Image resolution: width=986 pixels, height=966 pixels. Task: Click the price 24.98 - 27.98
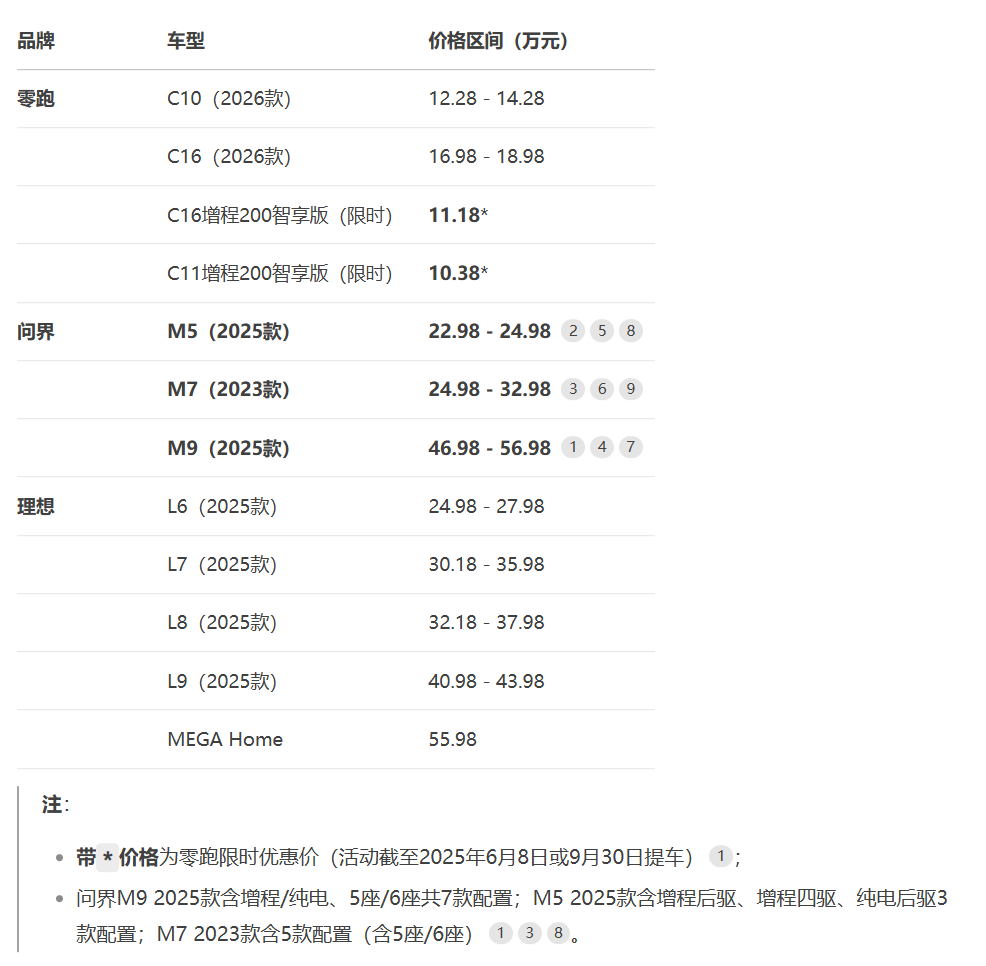486,506
